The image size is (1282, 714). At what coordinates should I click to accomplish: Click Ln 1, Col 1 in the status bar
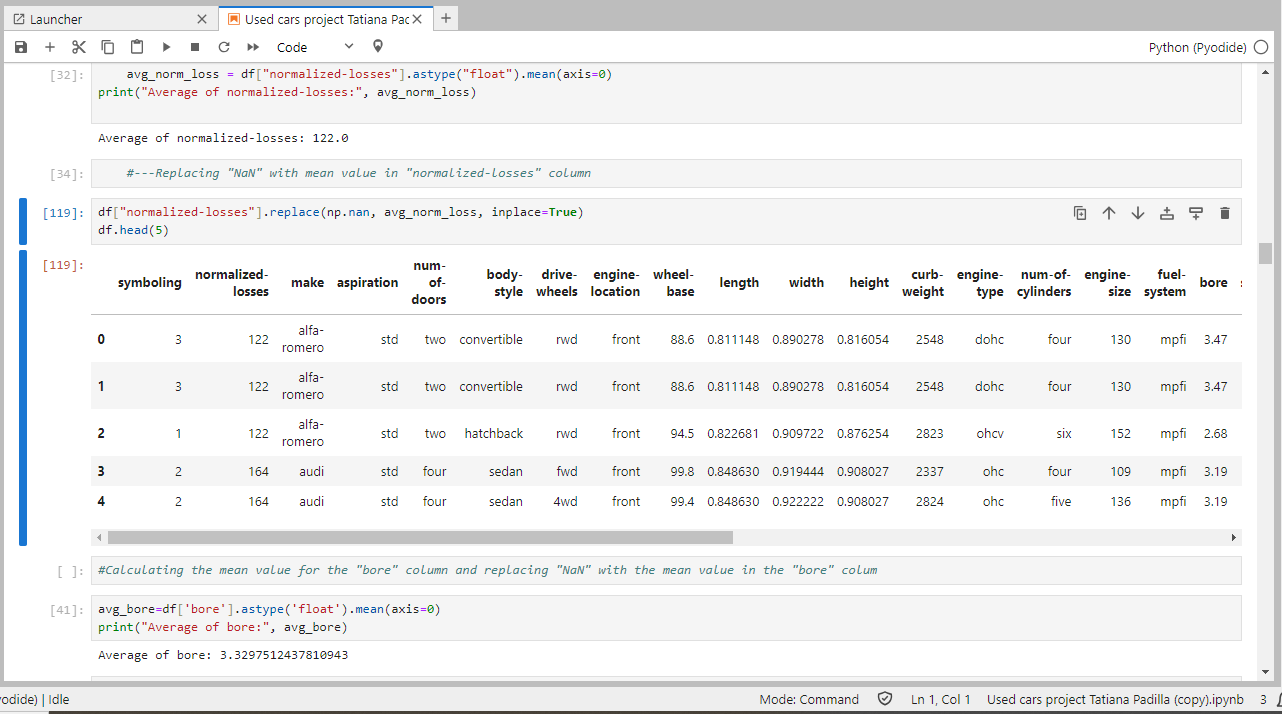point(941,699)
